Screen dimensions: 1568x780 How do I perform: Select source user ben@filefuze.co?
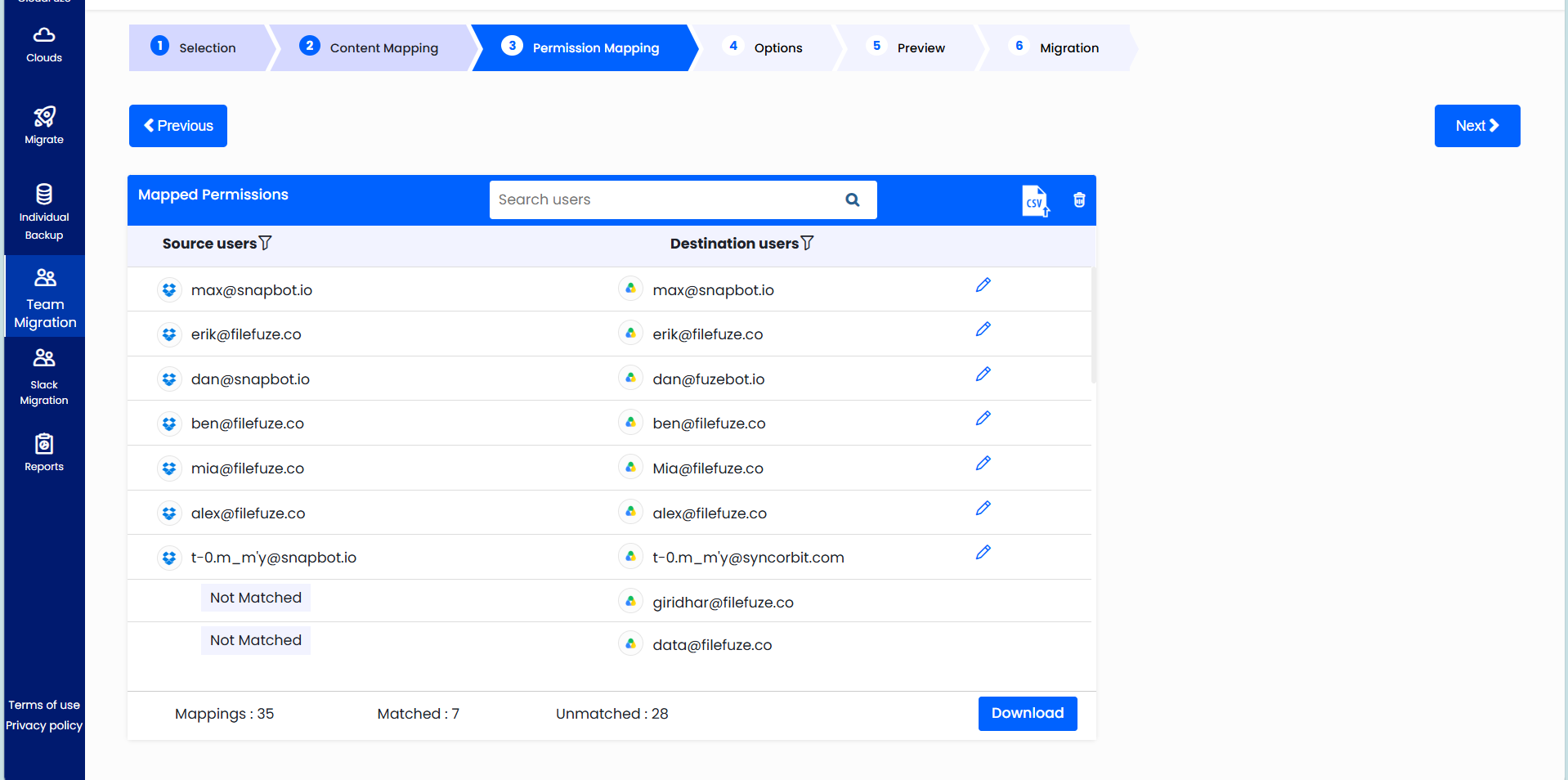(248, 424)
